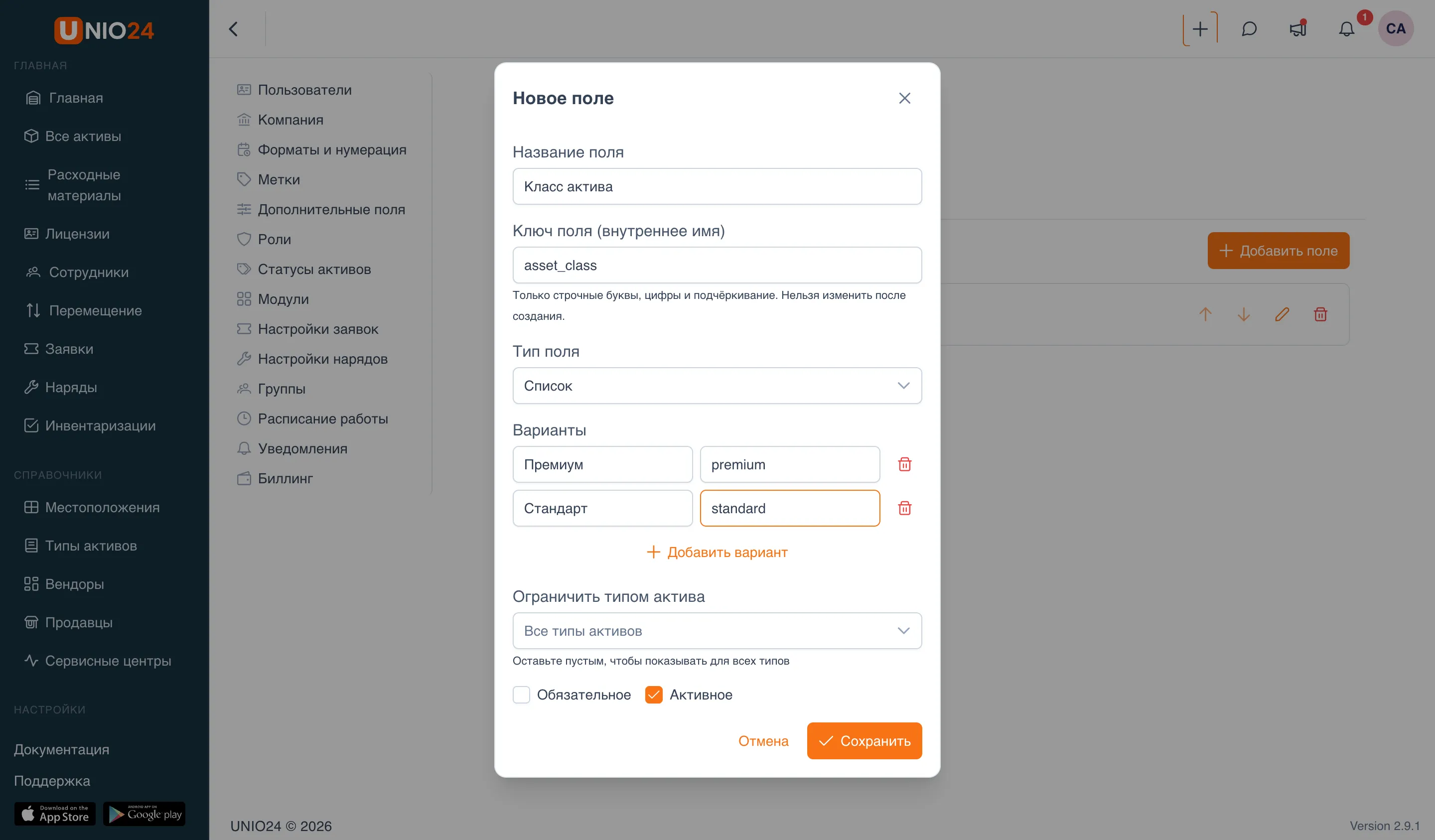This screenshot has width=1435, height=840.
Task: Uncheck the Активное checkbox
Action: click(654, 694)
